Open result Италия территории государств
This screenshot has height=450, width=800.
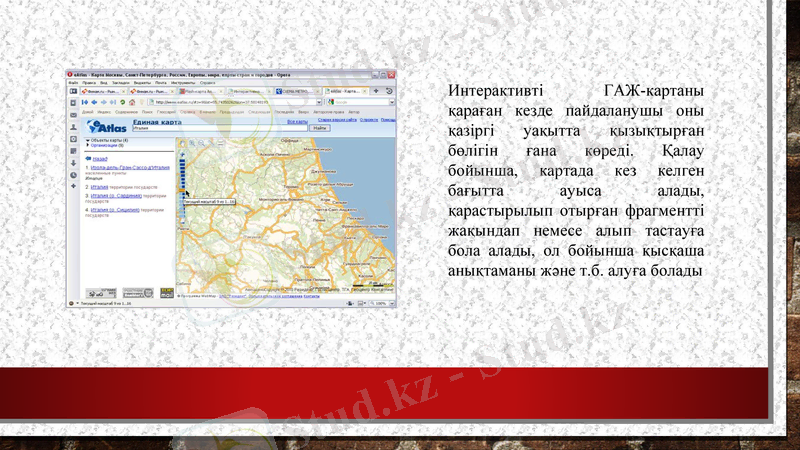click(x=99, y=187)
